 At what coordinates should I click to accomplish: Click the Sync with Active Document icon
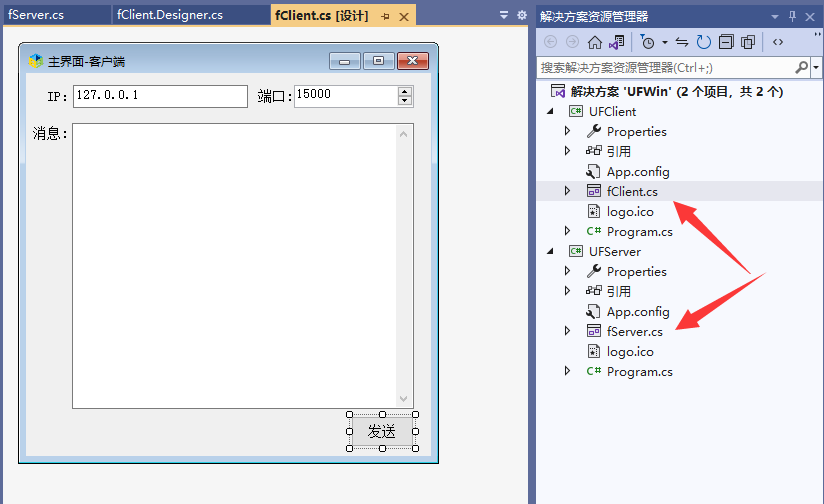(682, 42)
